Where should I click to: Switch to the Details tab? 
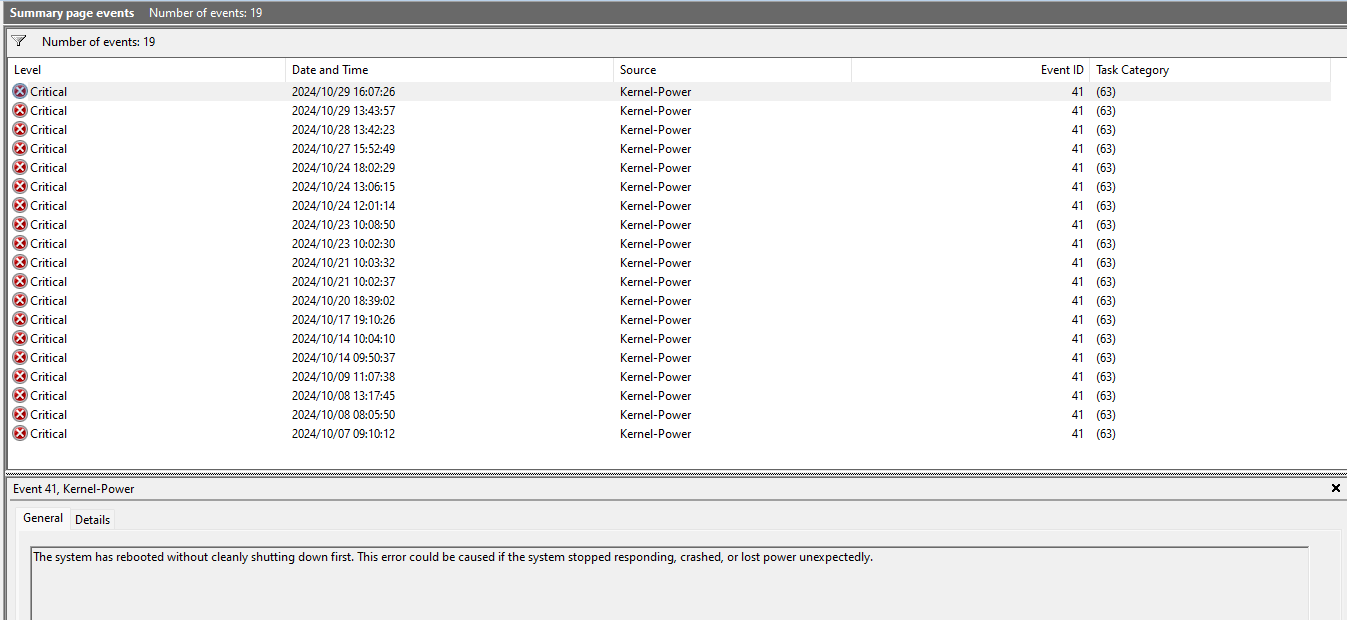(92, 519)
